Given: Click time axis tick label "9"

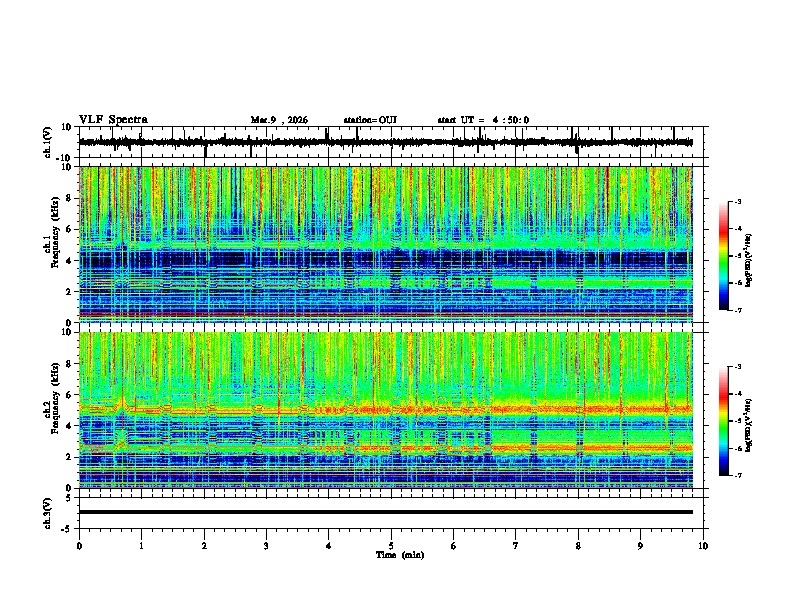Looking at the screenshot, I should [x=640, y=546].
